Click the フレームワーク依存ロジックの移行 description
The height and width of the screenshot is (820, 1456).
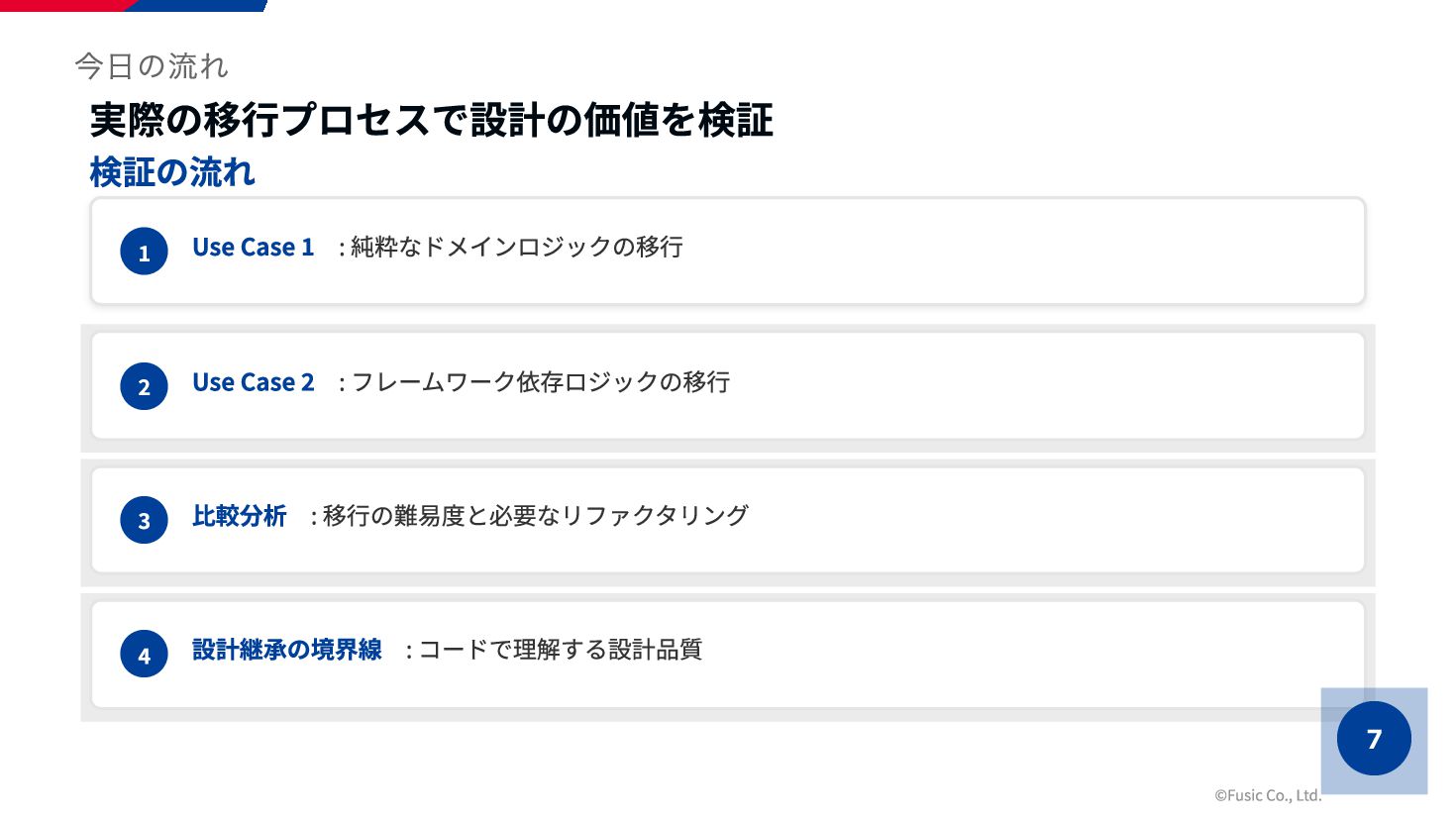point(541,382)
